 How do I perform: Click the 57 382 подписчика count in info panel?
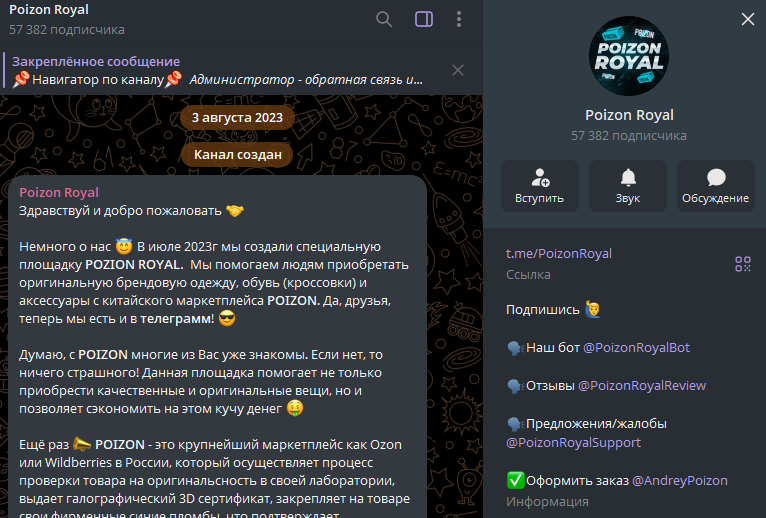coord(629,136)
